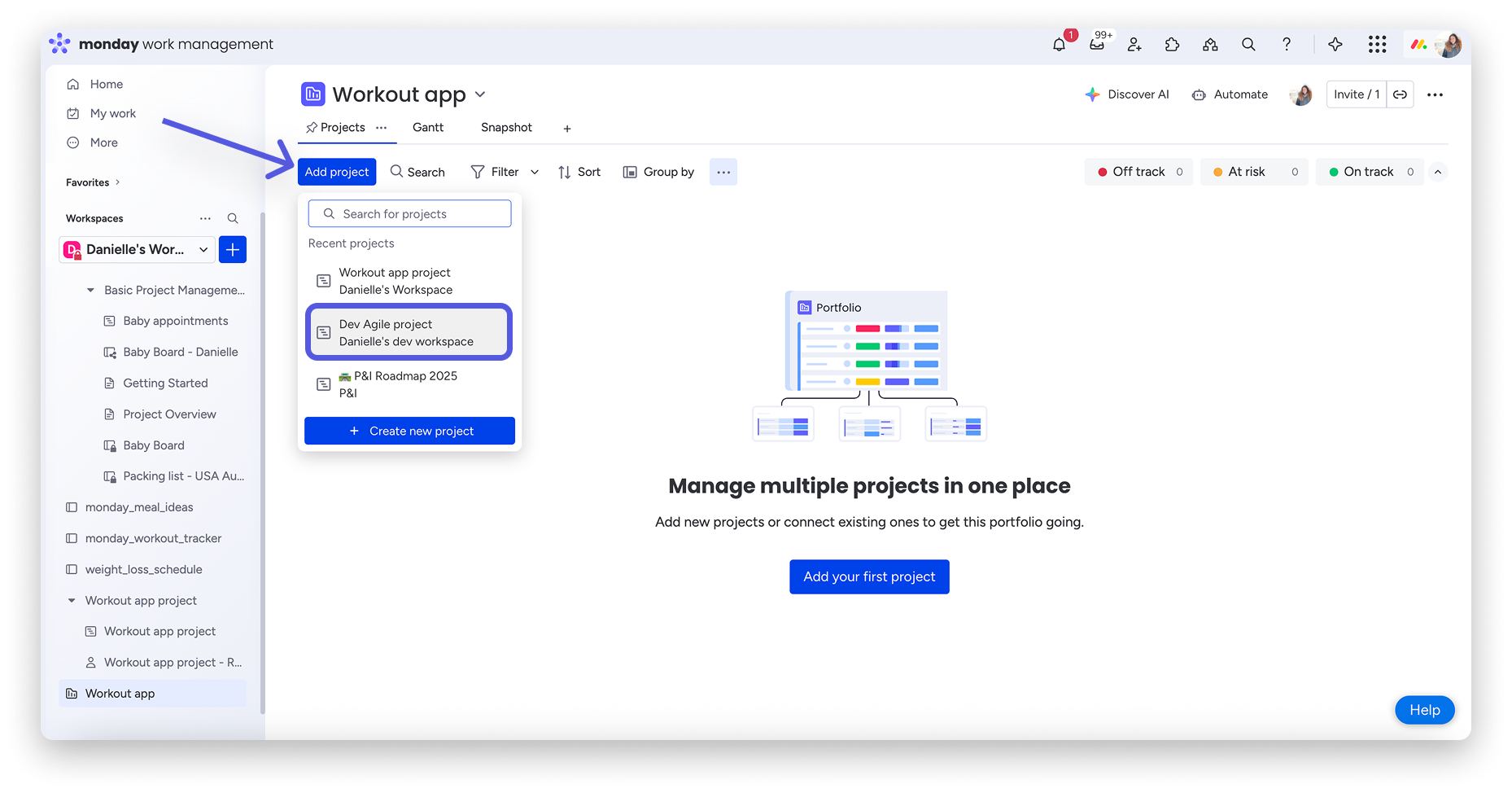The width and height of the screenshot is (1512, 793).
Task: Click the Add project button
Action: [x=337, y=172]
